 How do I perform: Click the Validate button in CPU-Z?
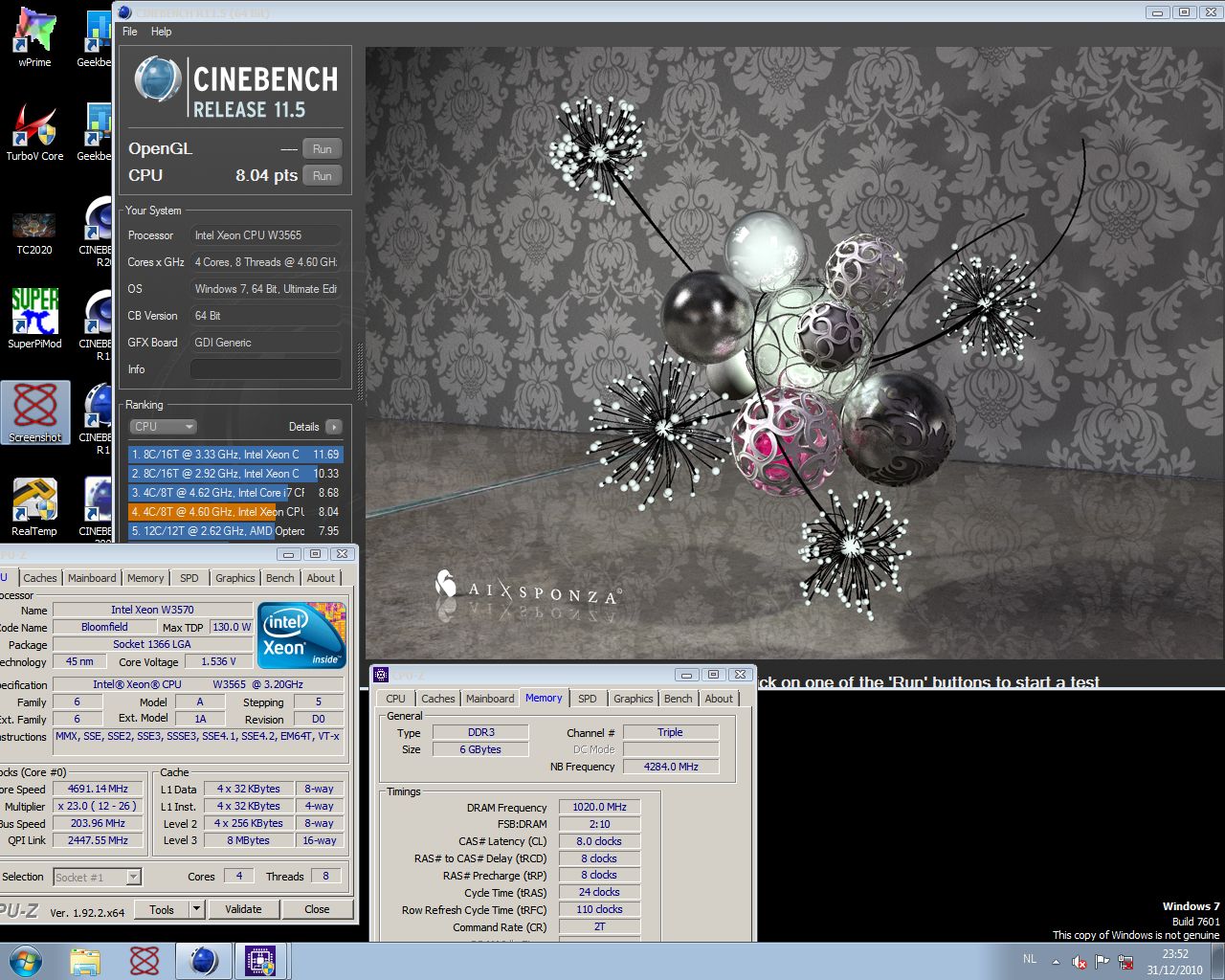click(x=243, y=909)
